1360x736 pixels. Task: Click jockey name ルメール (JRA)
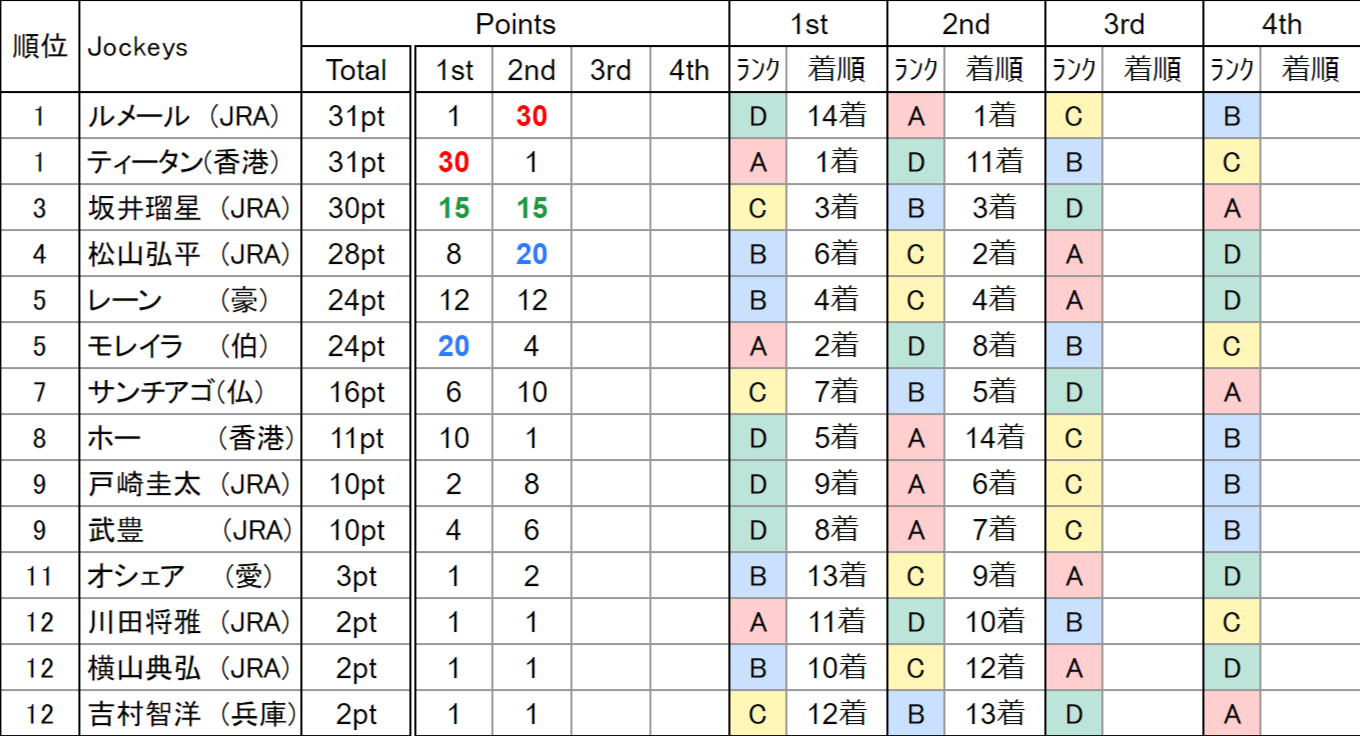pyautogui.click(x=189, y=116)
